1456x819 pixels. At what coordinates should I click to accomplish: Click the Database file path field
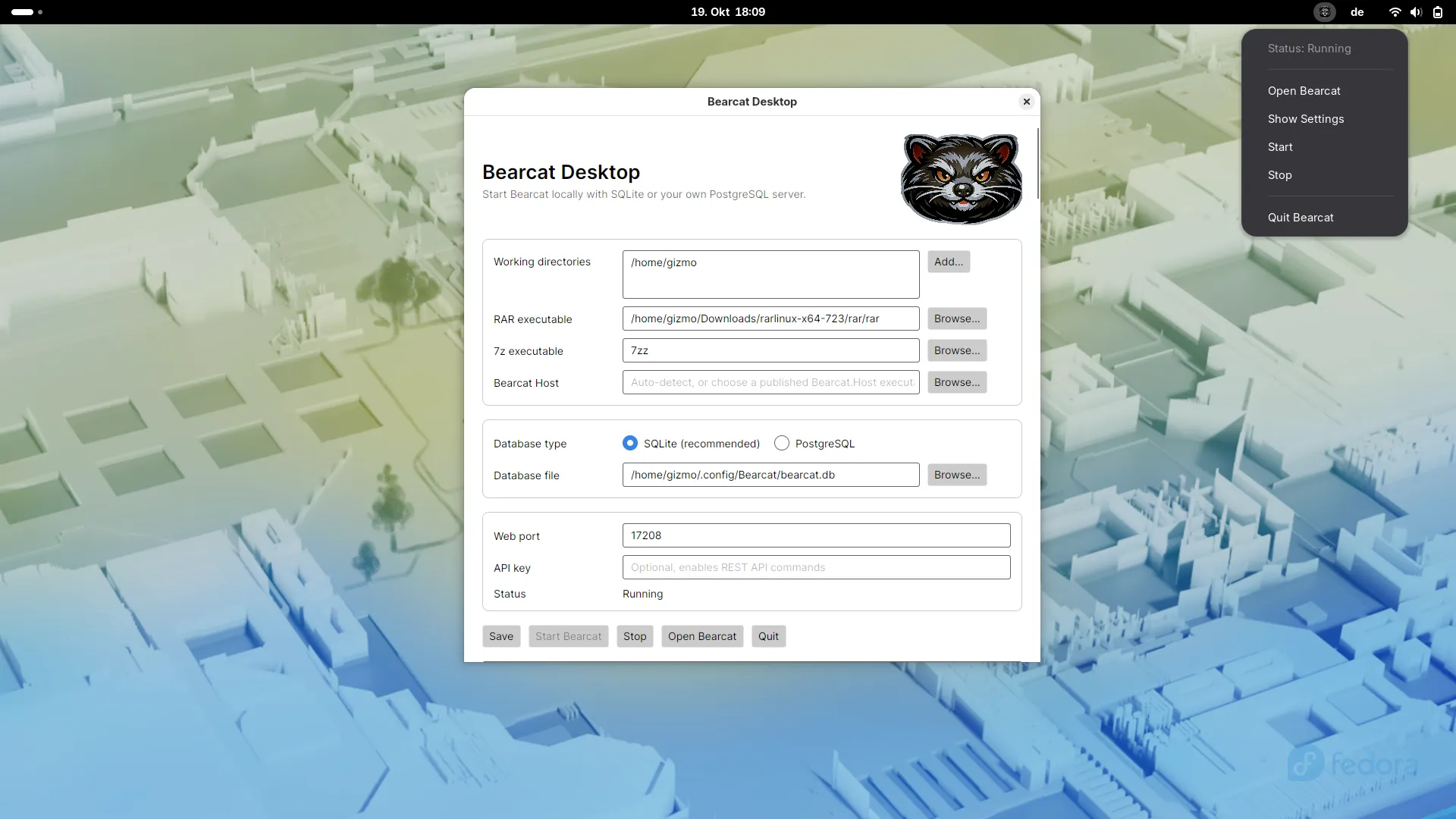770,475
